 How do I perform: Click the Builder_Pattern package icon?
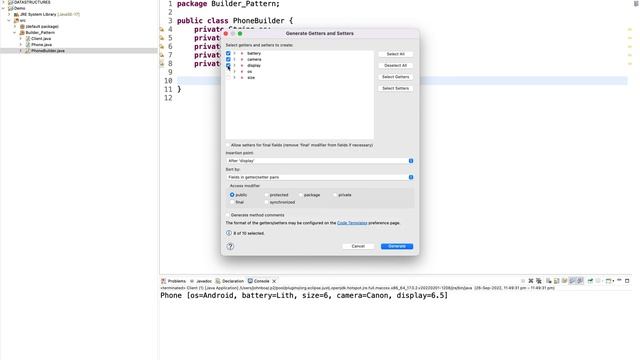(x=22, y=32)
